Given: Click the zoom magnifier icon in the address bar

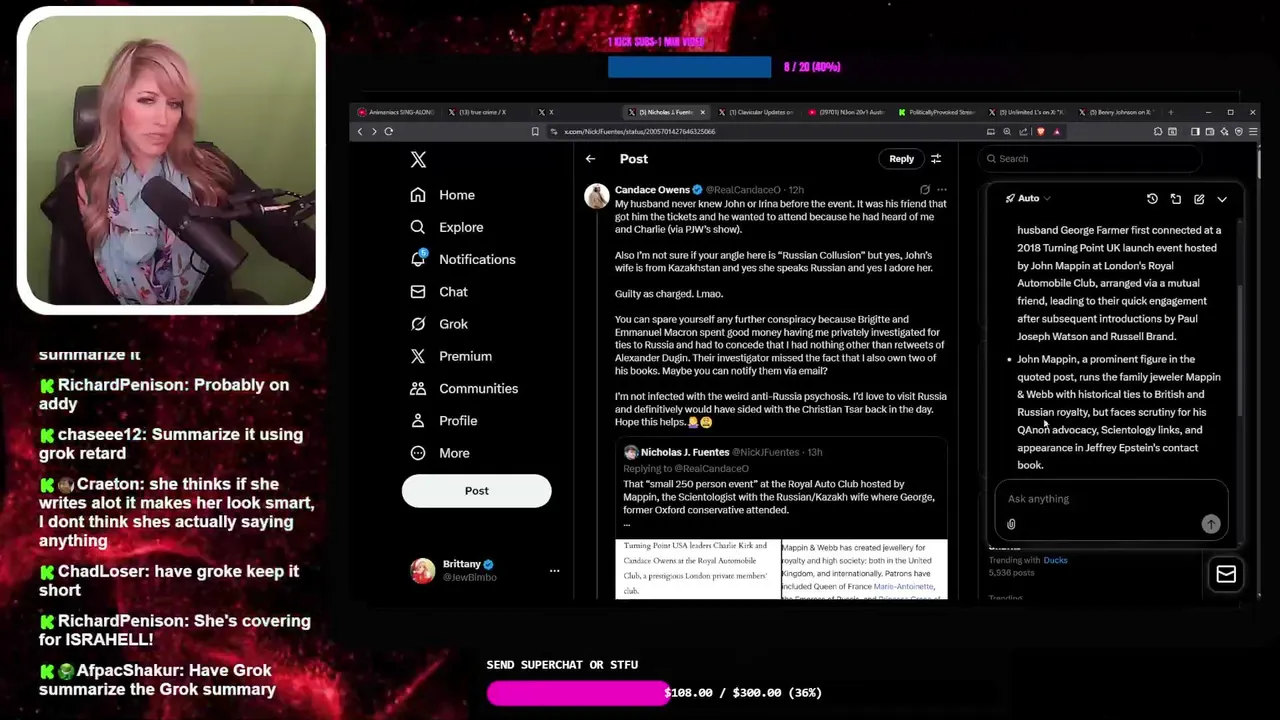Looking at the screenshot, I should [x=1007, y=132].
